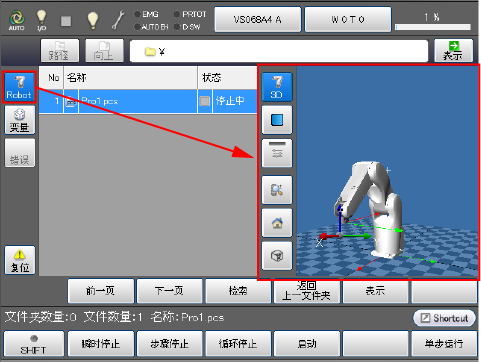481x362 pixels.
Task: Click the Shortcut button
Action: pyautogui.click(x=444, y=318)
